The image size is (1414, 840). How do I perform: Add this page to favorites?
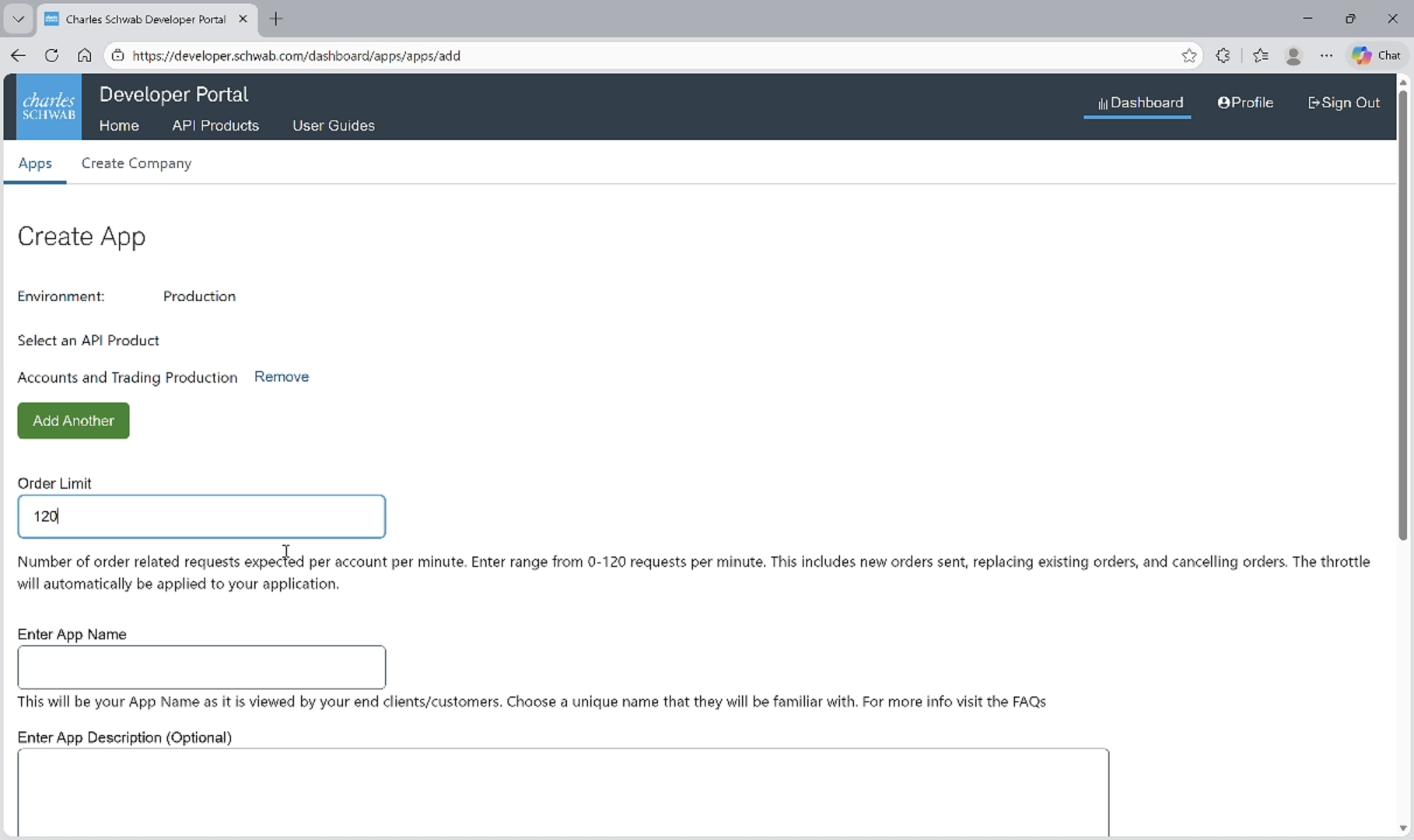tap(1189, 55)
